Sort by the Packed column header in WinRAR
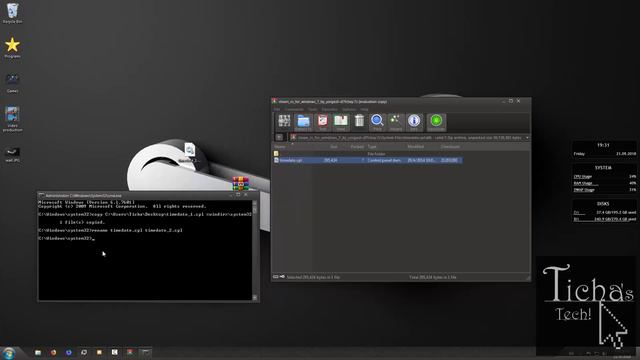This screenshot has width=640, height=360. 357,147
